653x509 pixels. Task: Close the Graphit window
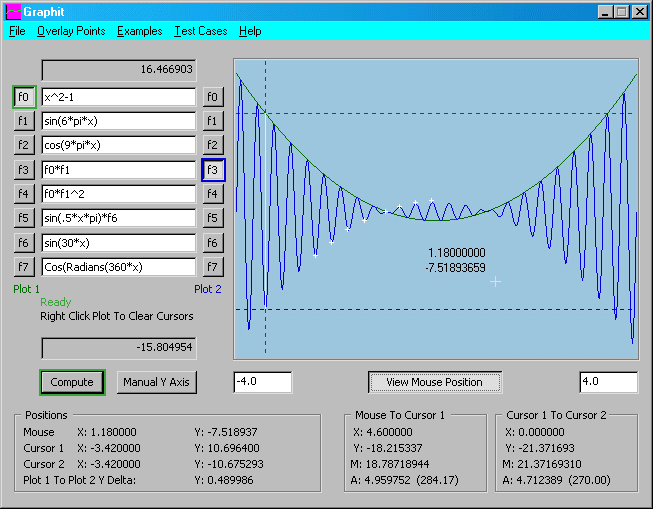pos(639,12)
